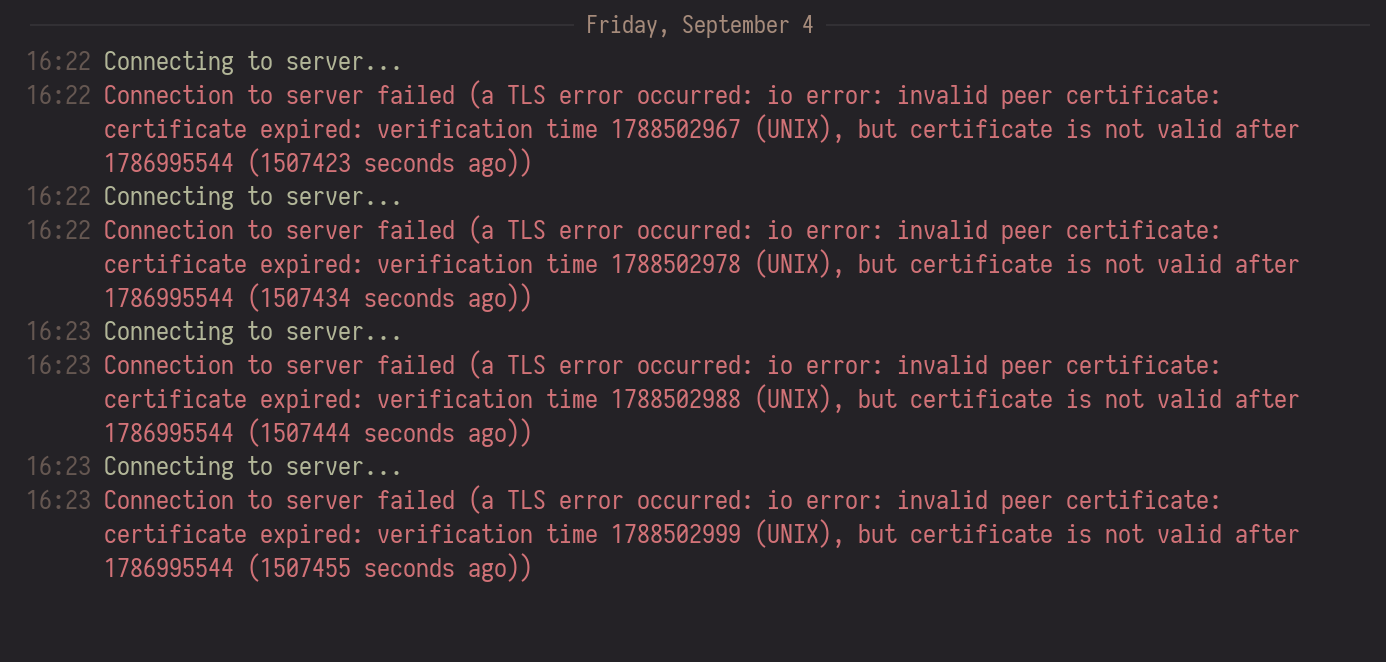Click the second "Connecting to server..." message

pyautogui.click(x=252, y=197)
